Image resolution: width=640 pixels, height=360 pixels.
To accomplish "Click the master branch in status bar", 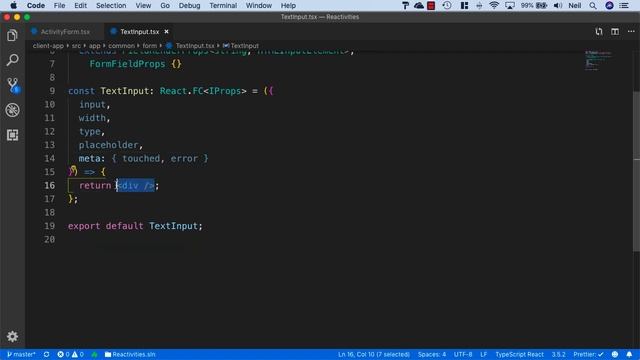I will [x=21, y=354].
